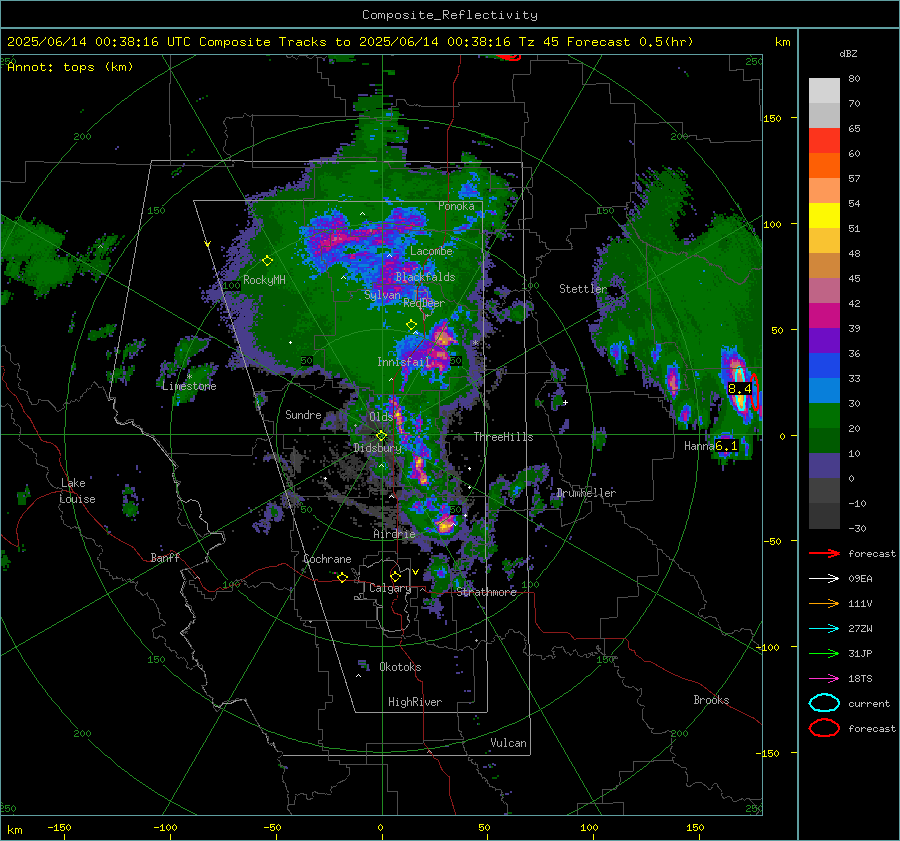The height and width of the screenshot is (841, 900).
Task: Click the ThreeHills label
Action: coord(503,437)
